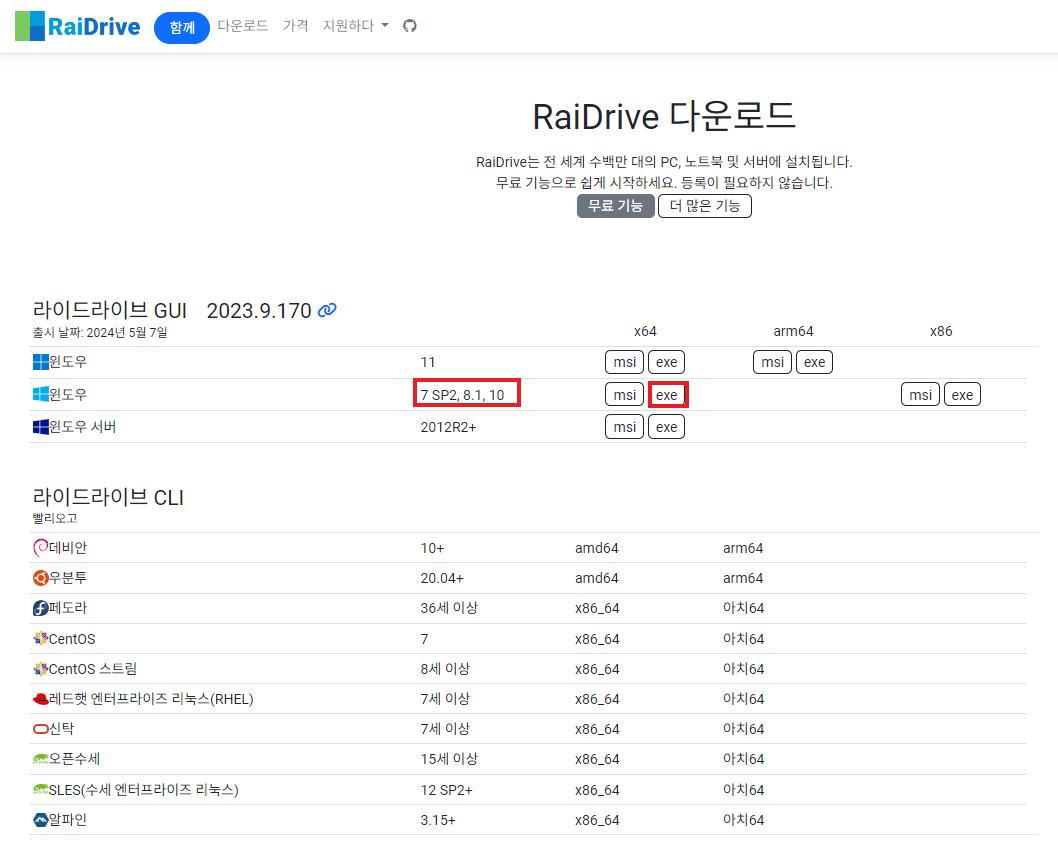This screenshot has width=1058, height=857.
Task: Select the 가격 menu item
Action: 296,27
